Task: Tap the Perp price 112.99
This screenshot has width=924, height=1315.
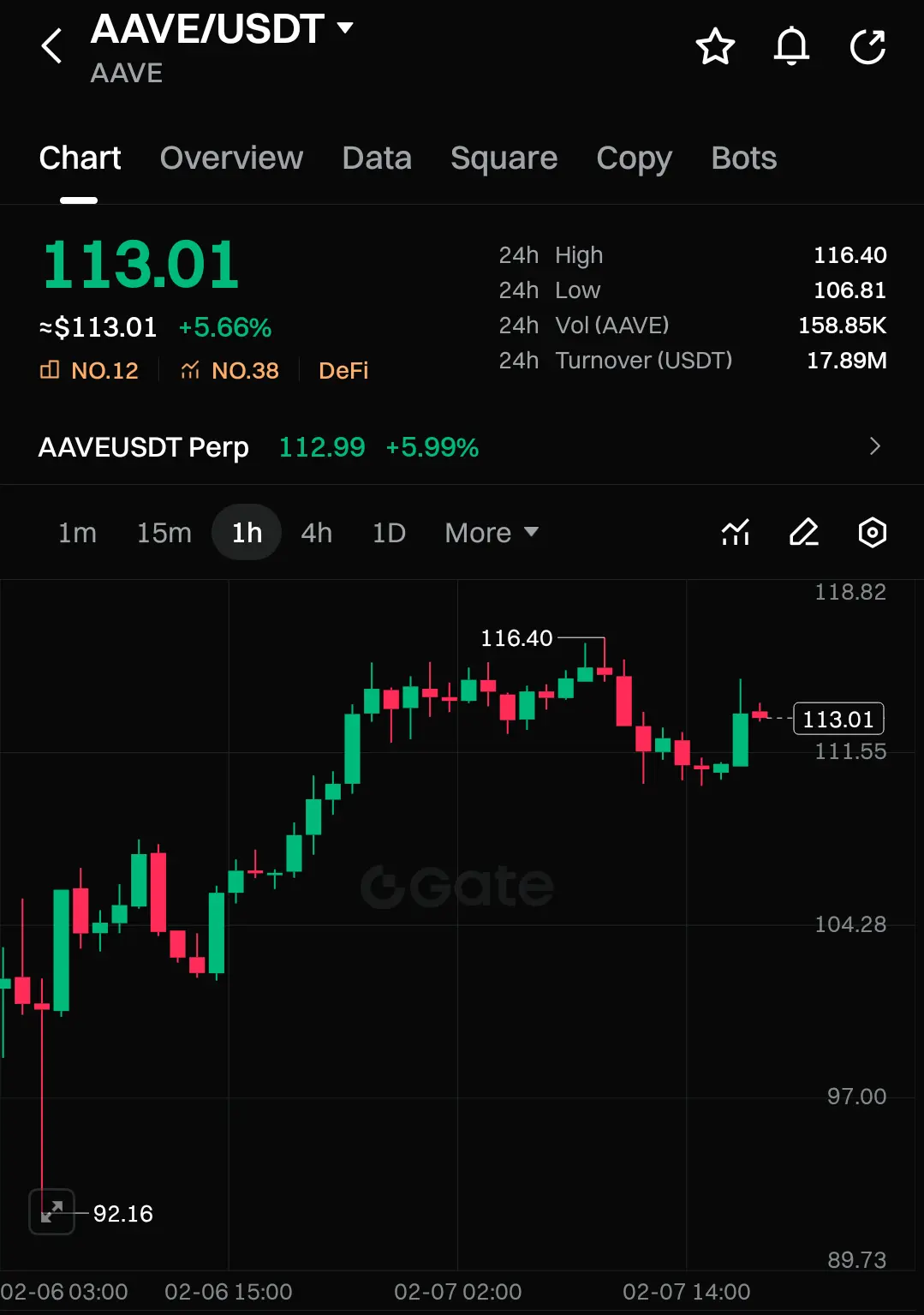Action: [x=322, y=447]
